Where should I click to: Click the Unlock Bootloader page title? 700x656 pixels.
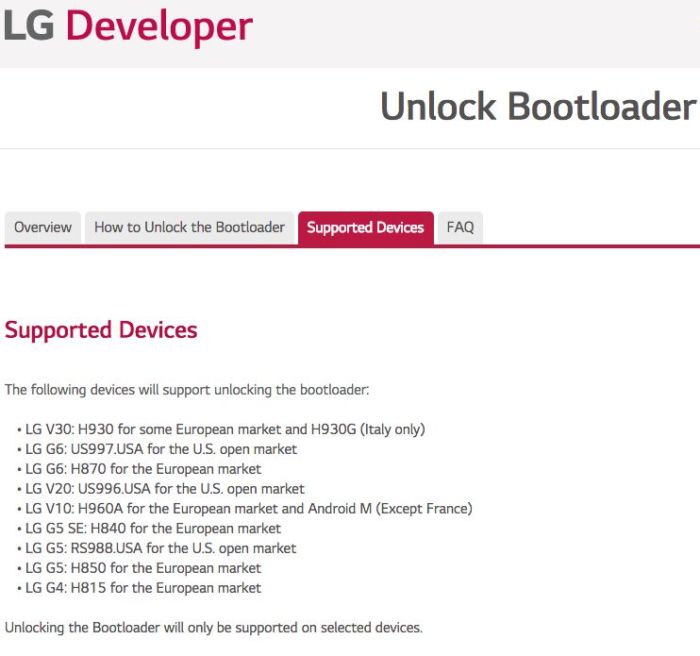click(537, 106)
